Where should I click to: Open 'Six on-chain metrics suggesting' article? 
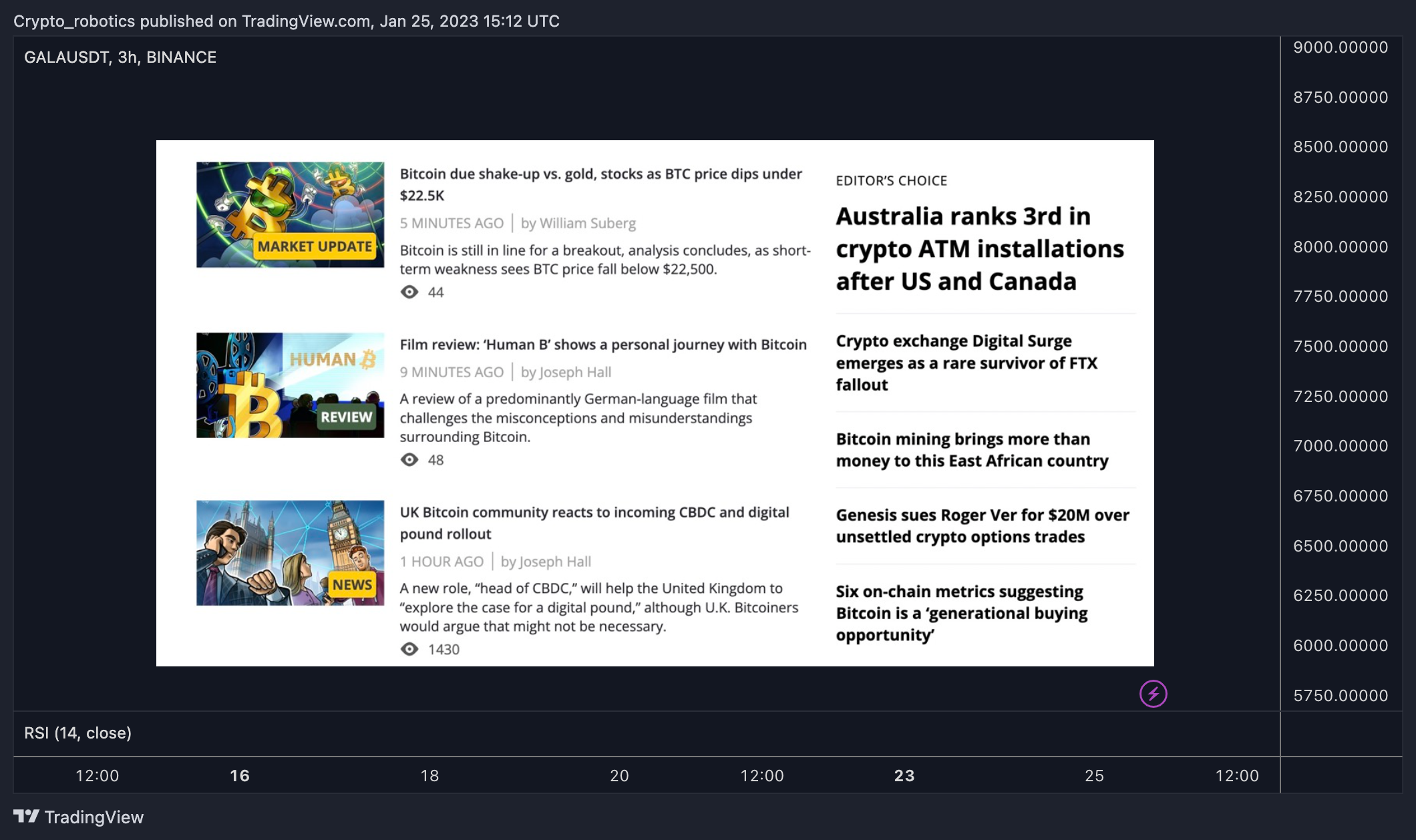(962, 613)
